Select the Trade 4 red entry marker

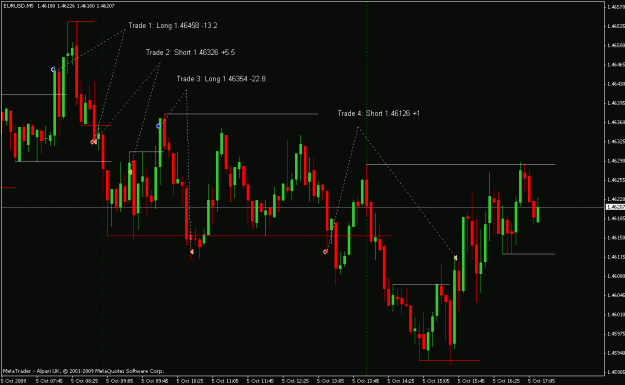(325, 251)
